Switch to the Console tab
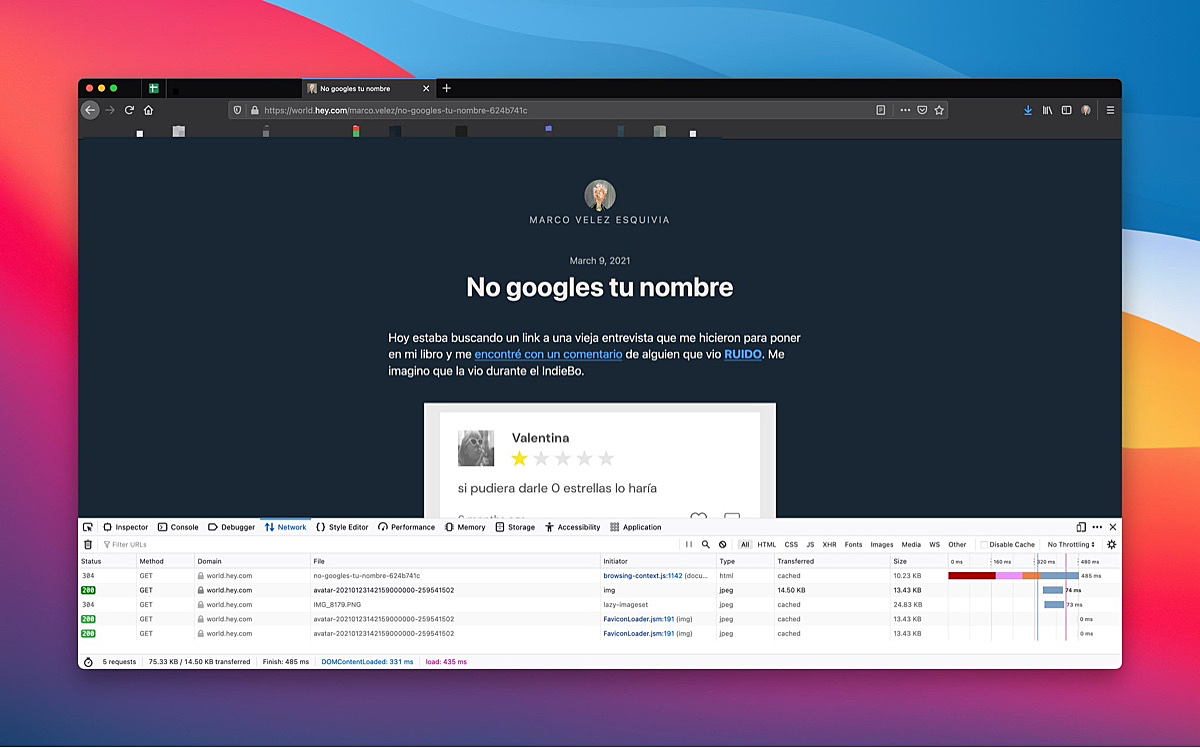This screenshot has height=748, width=1200. coord(178,527)
